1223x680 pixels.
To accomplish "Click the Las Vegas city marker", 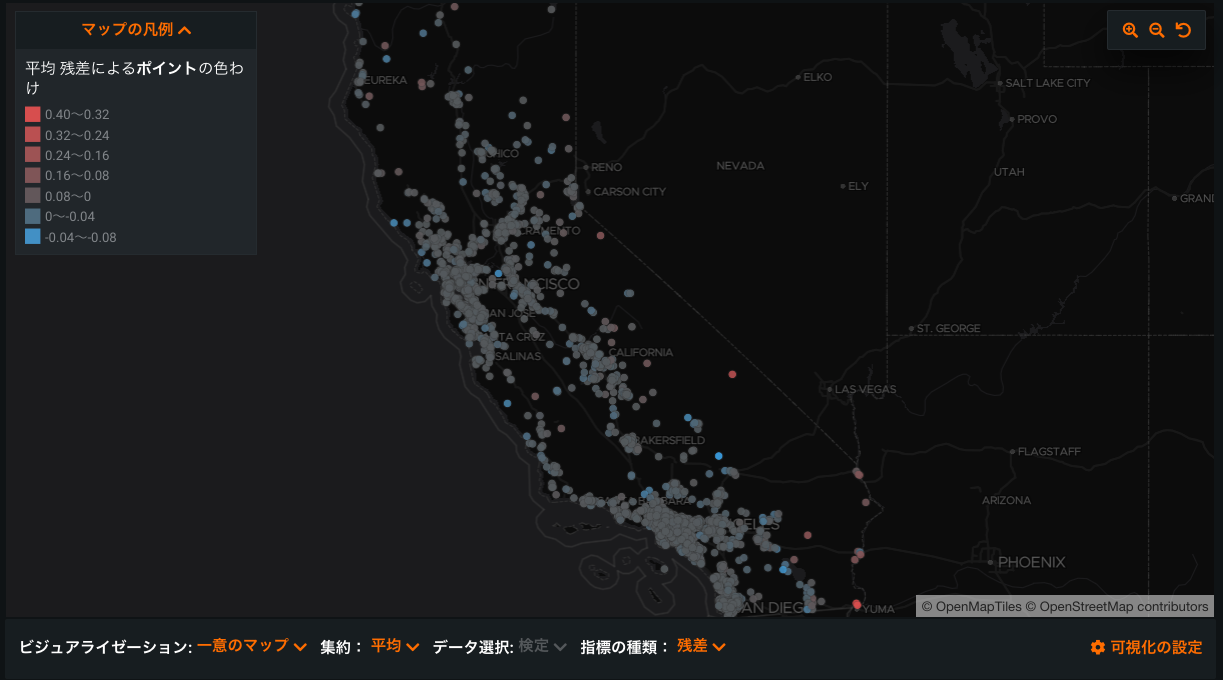I will (x=830, y=389).
